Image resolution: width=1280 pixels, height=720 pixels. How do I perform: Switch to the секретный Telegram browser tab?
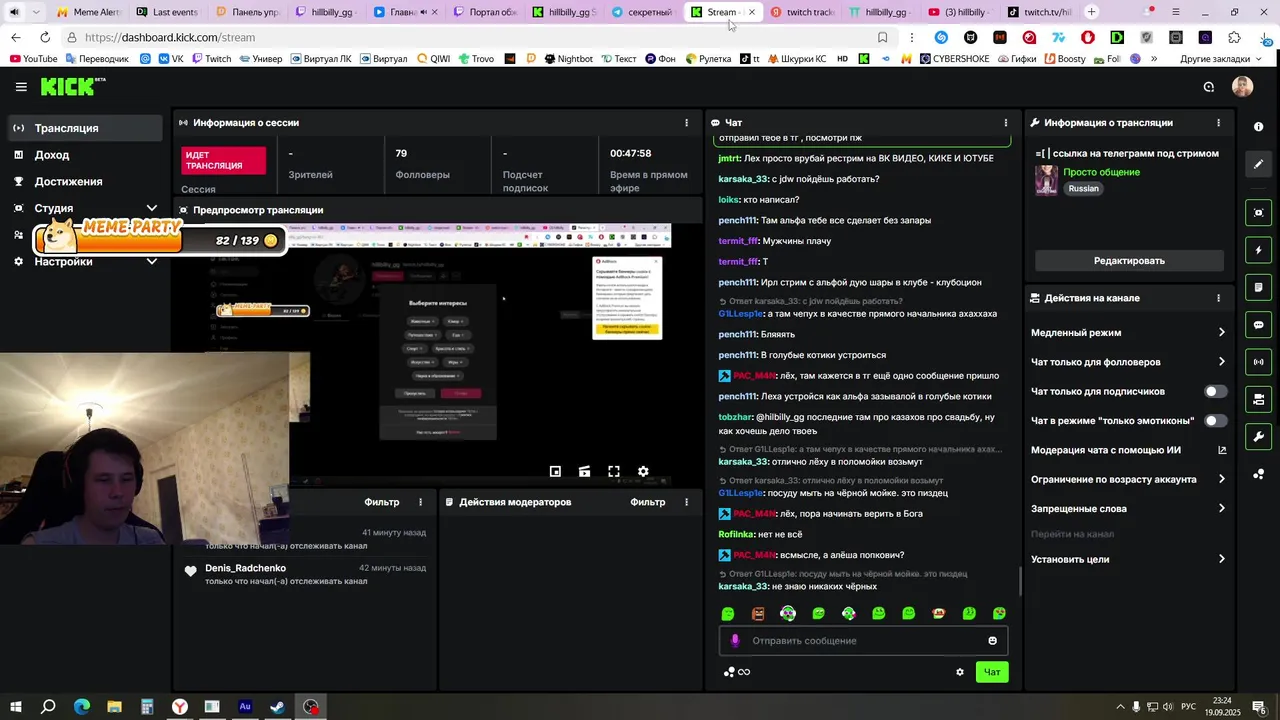(x=643, y=12)
